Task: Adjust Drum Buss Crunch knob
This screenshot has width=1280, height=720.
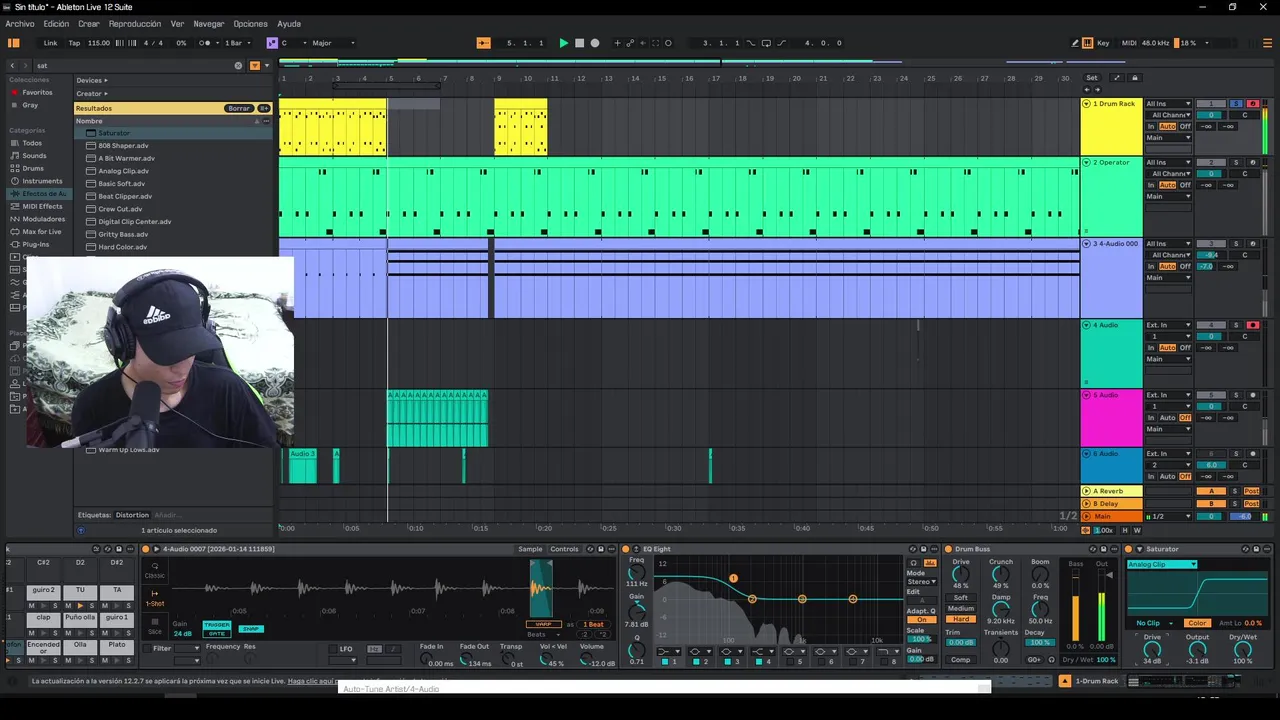Action: (x=1000, y=574)
